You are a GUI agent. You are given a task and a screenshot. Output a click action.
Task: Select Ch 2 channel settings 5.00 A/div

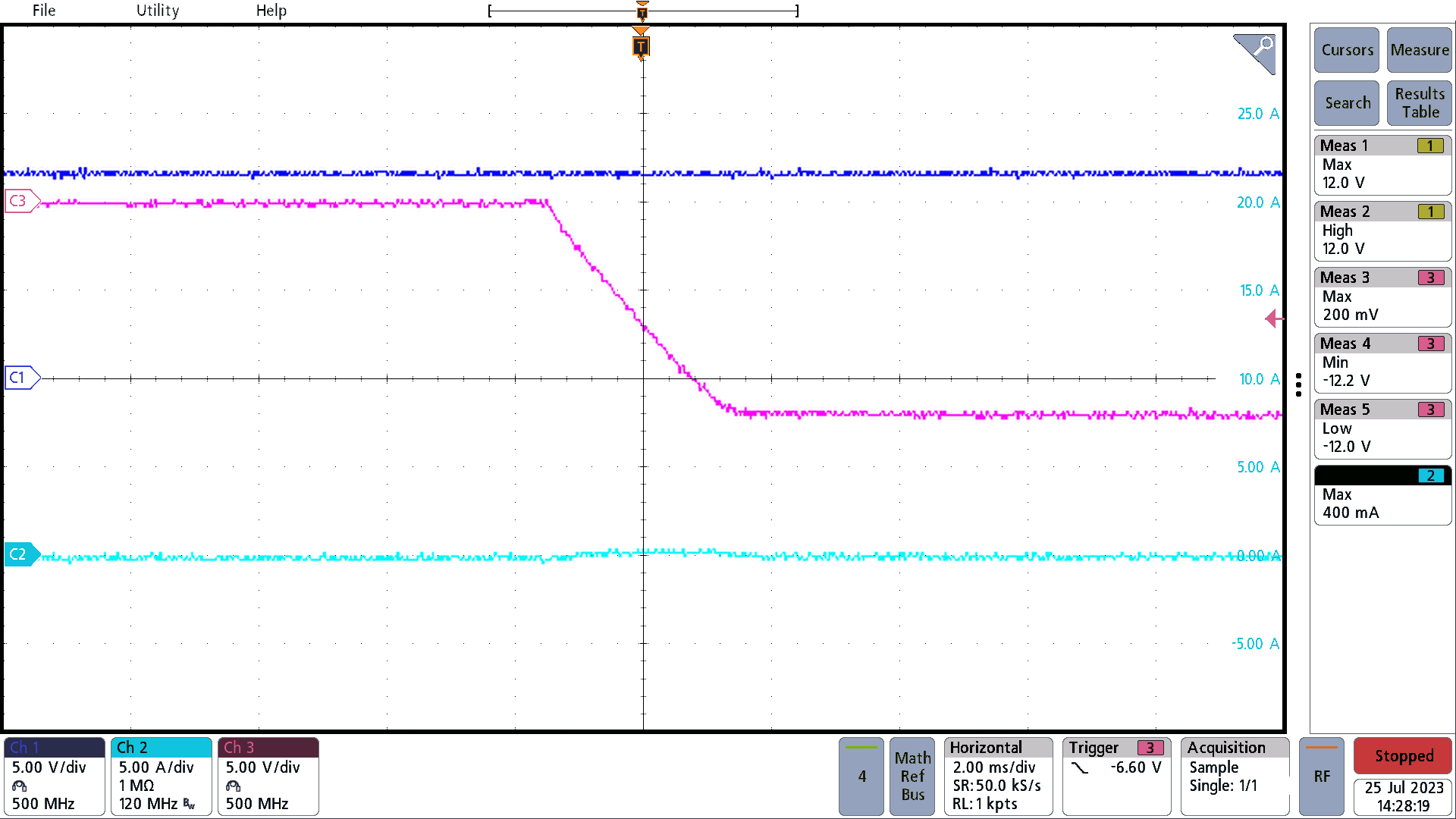click(159, 775)
